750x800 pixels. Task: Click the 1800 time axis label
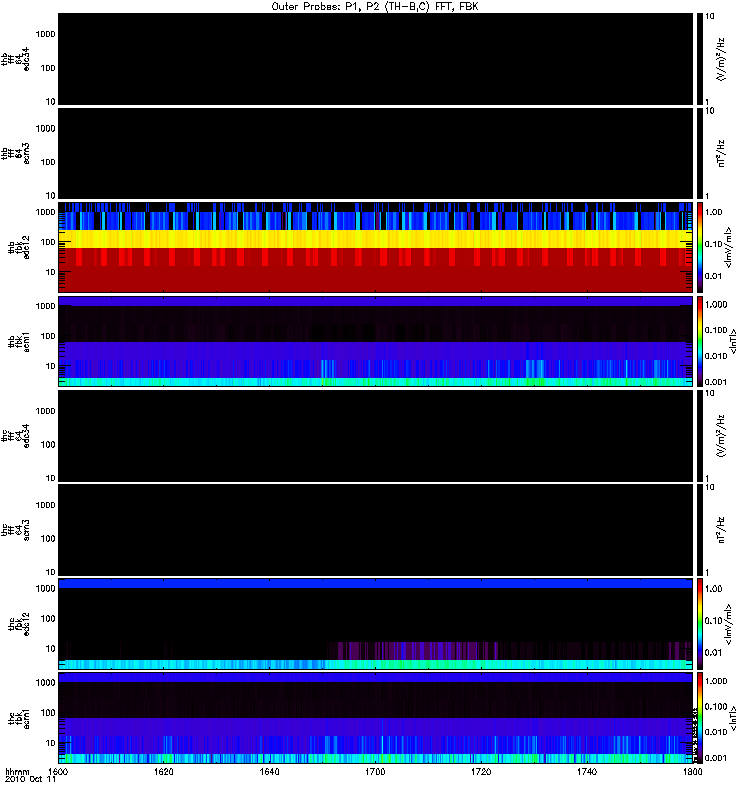692,772
